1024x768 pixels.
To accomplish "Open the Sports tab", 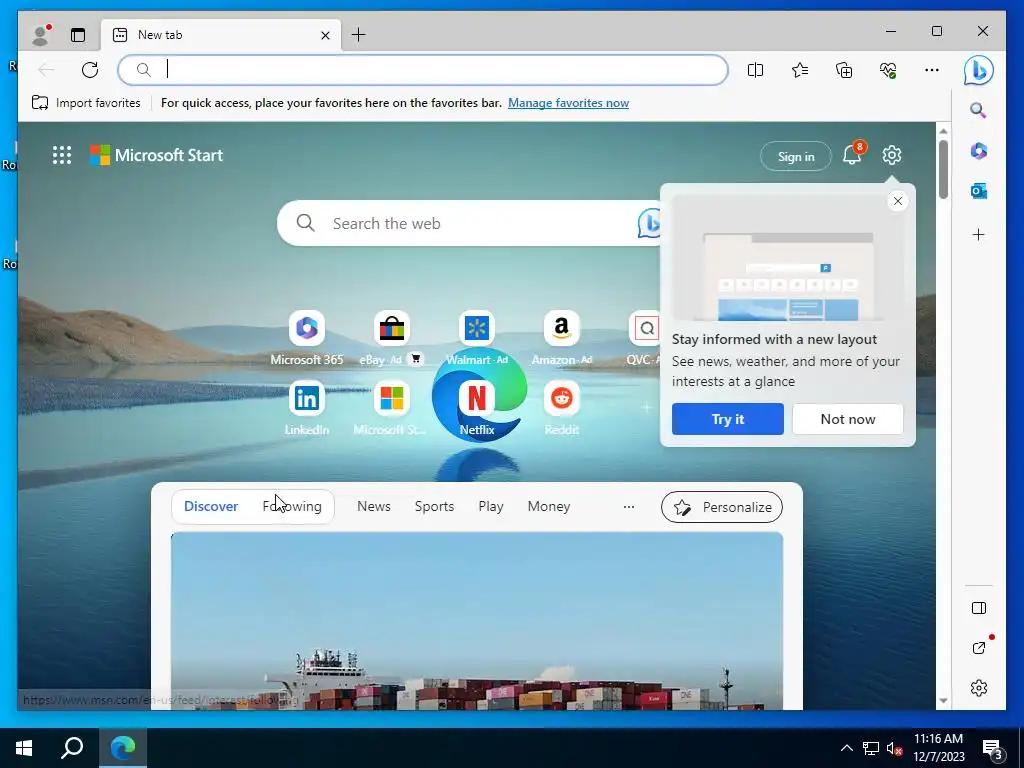I will [x=434, y=507].
